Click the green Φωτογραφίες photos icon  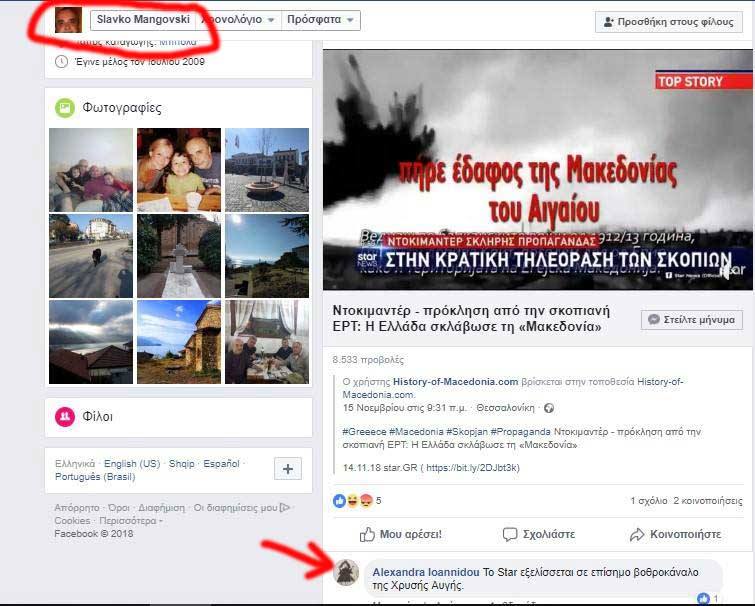(65, 107)
